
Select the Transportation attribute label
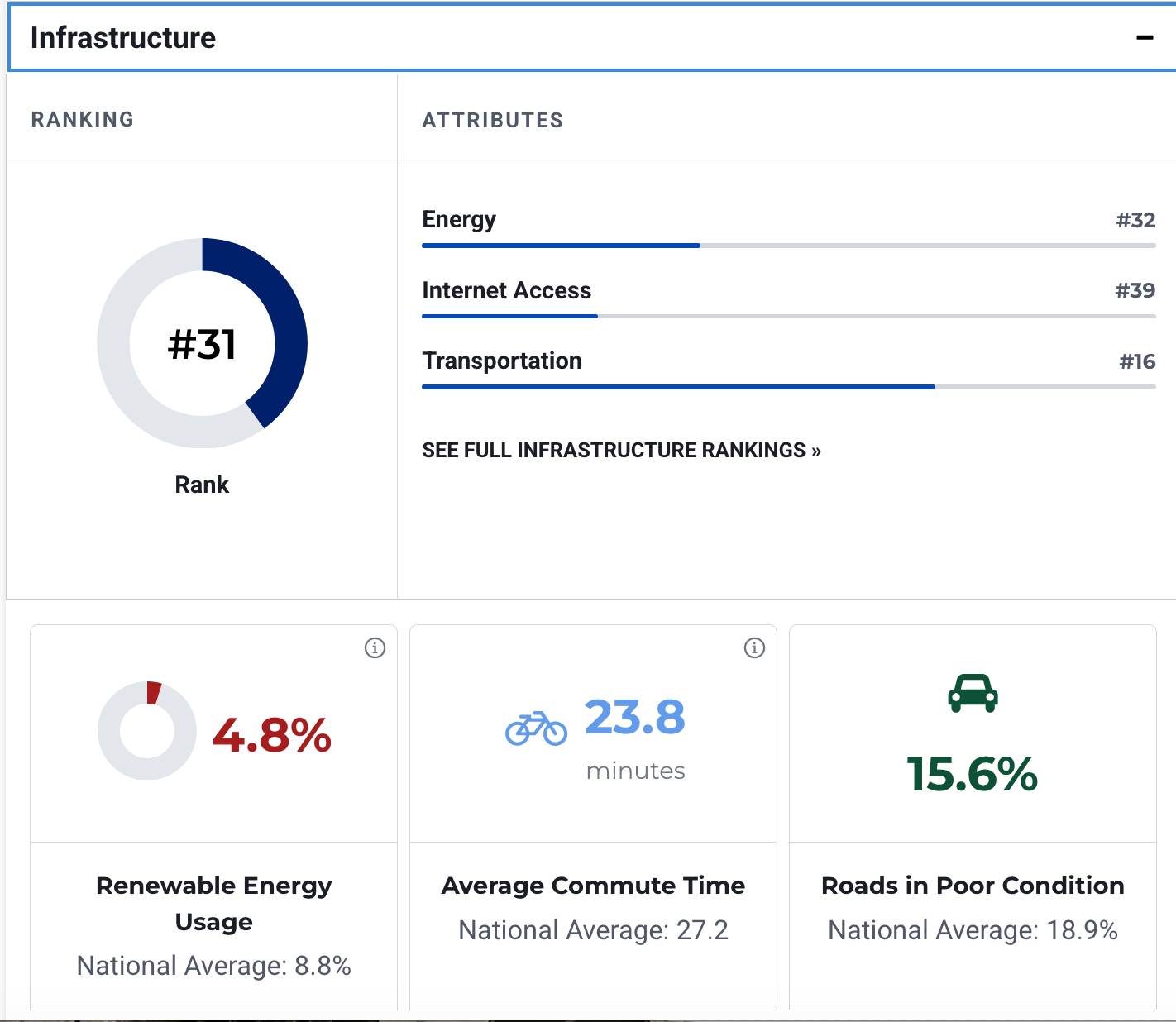(502, 361)
